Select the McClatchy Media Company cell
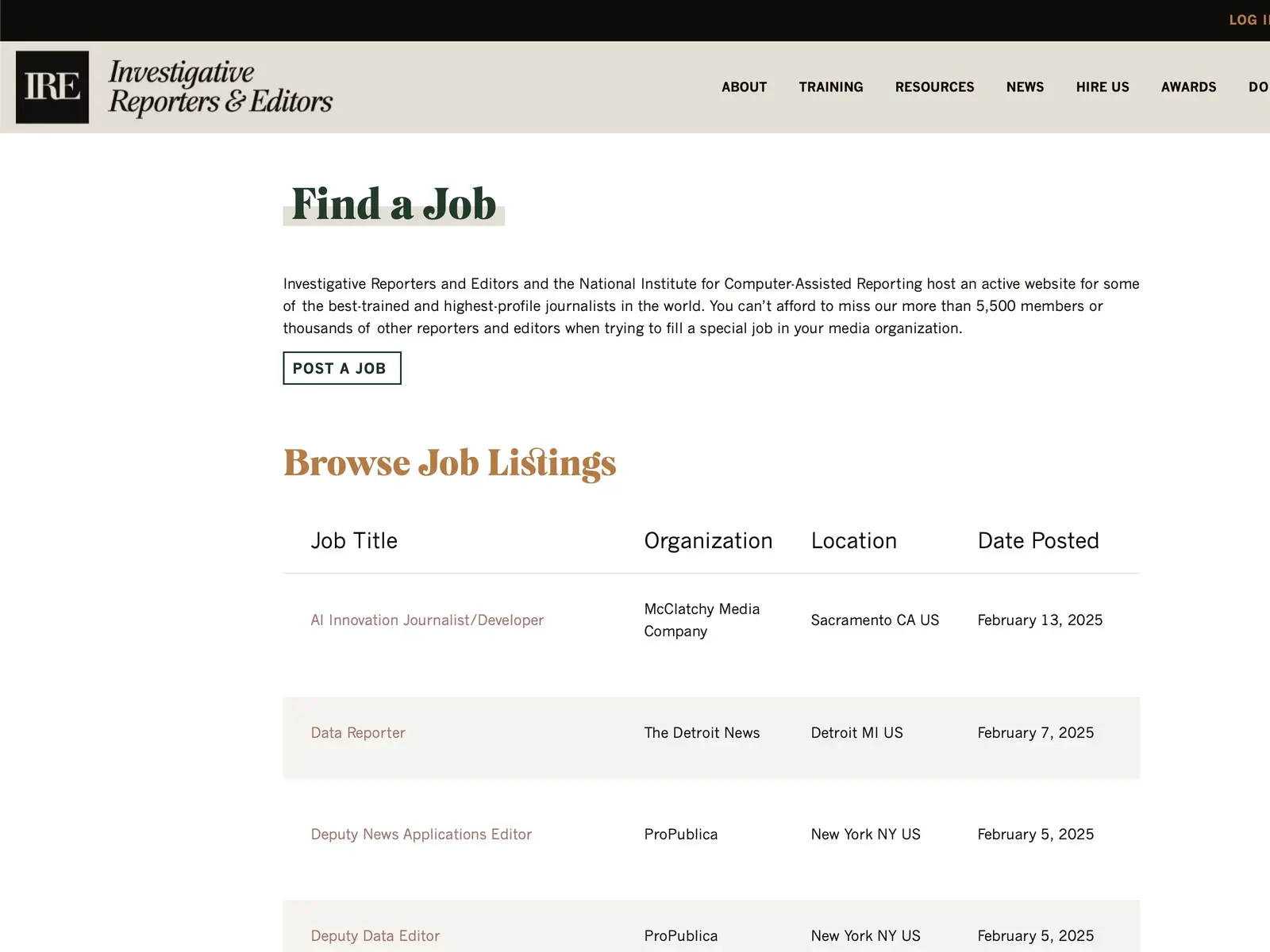This screenshot has width=1270, height=952. coord(702,620)
